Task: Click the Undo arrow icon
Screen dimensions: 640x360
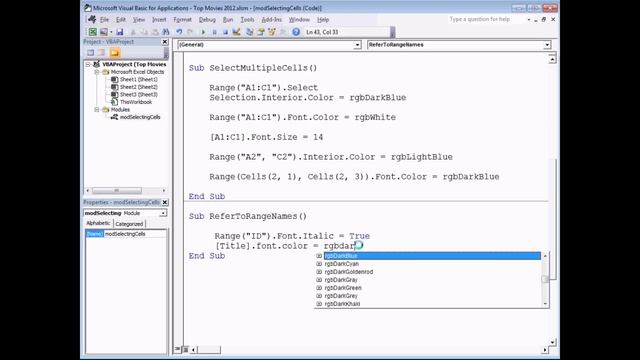Action: click(179, 32)
